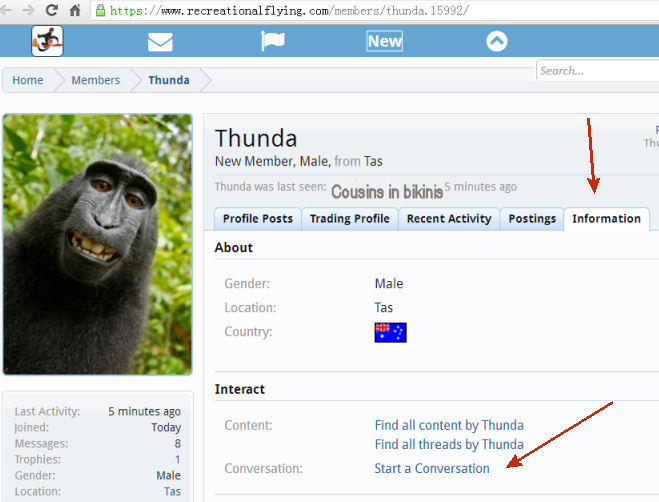Screen dimensions: 659x502
Task: Click the browser address bar URL
Action: (x=289, y=11)
